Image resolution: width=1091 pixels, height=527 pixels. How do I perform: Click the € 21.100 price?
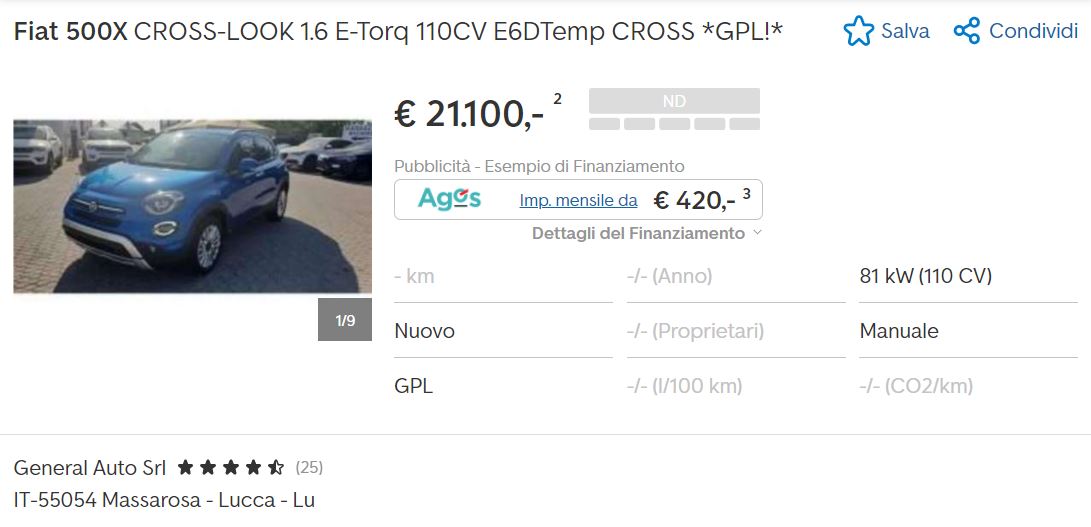[x=469, y=114]
